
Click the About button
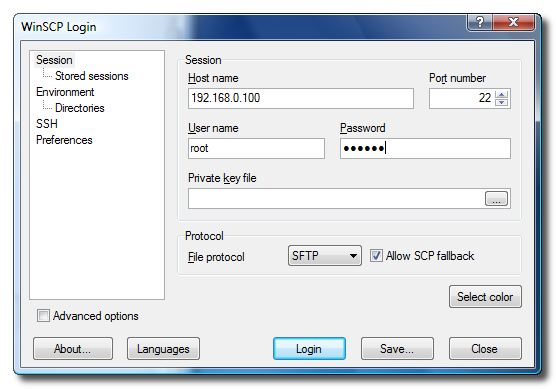pyautogui.click(x=73, y=349)
